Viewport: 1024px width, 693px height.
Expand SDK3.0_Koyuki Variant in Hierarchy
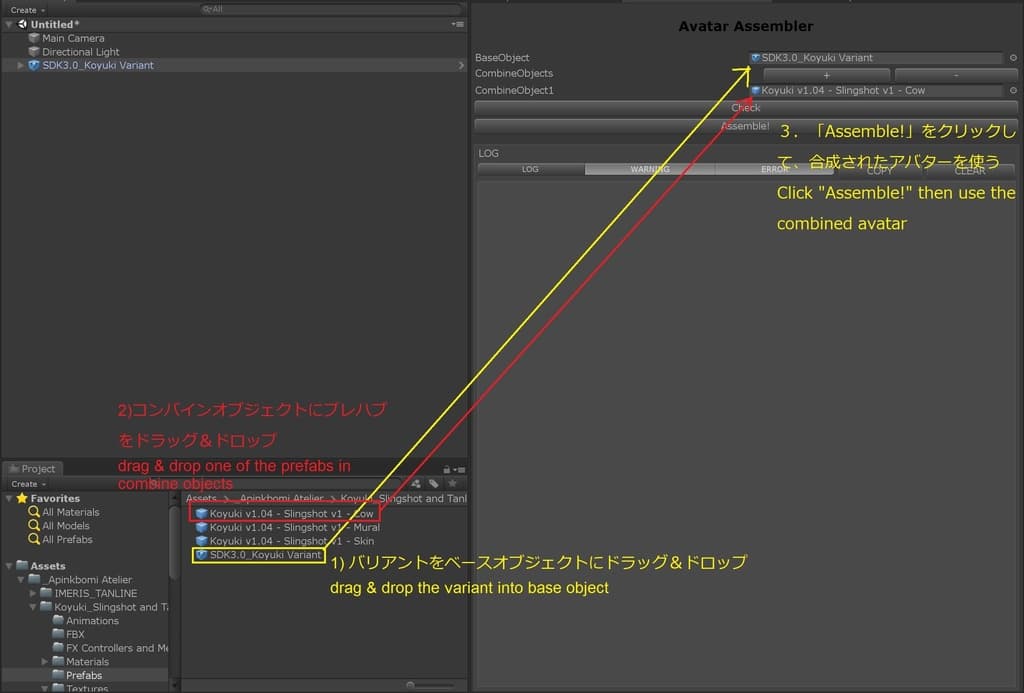(x=22, y=65)
